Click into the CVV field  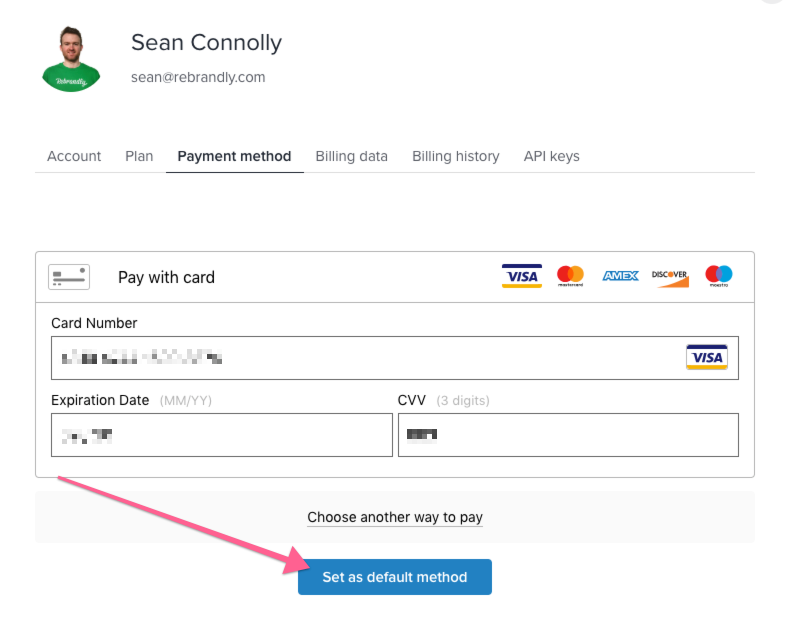[x=568, y=435]
